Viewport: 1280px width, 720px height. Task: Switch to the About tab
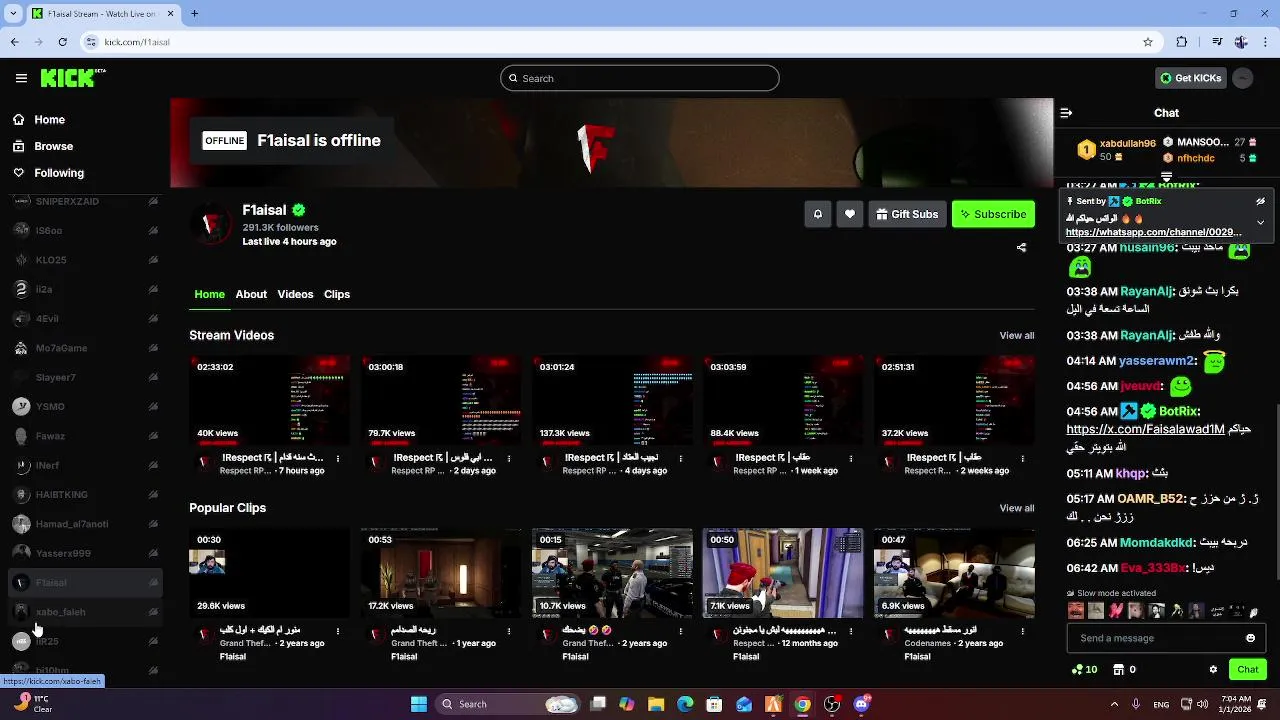pos(251,294)
